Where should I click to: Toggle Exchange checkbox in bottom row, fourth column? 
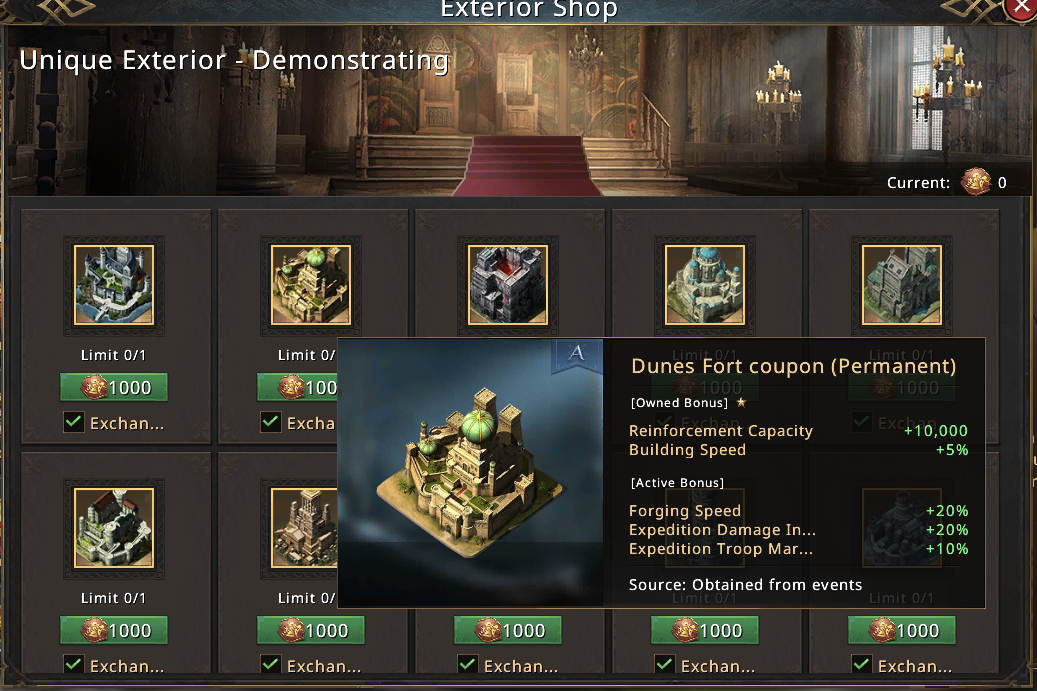point(665,665)
